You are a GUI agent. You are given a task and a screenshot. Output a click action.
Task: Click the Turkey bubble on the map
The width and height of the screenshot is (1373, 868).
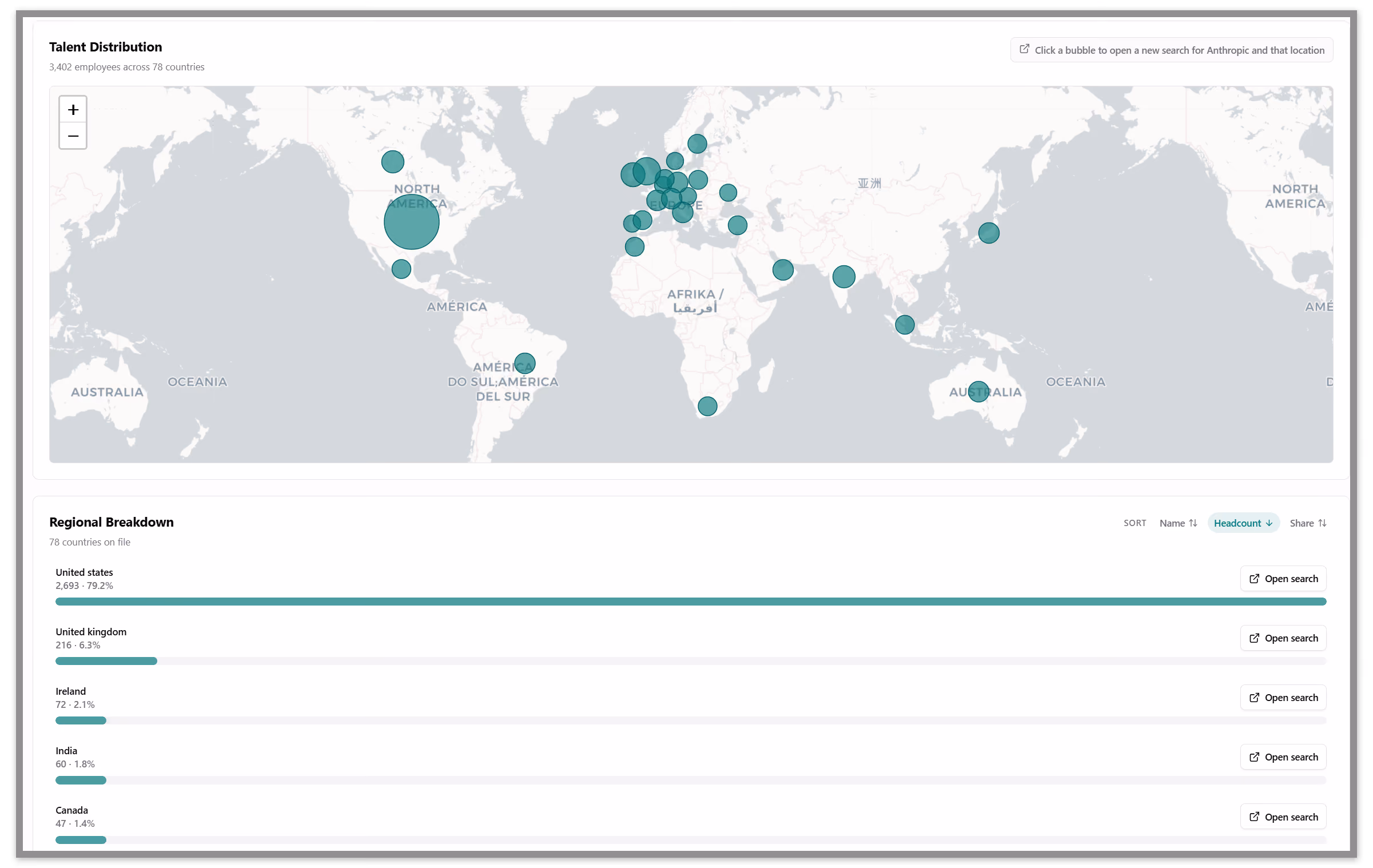click(x=737, y=225)
